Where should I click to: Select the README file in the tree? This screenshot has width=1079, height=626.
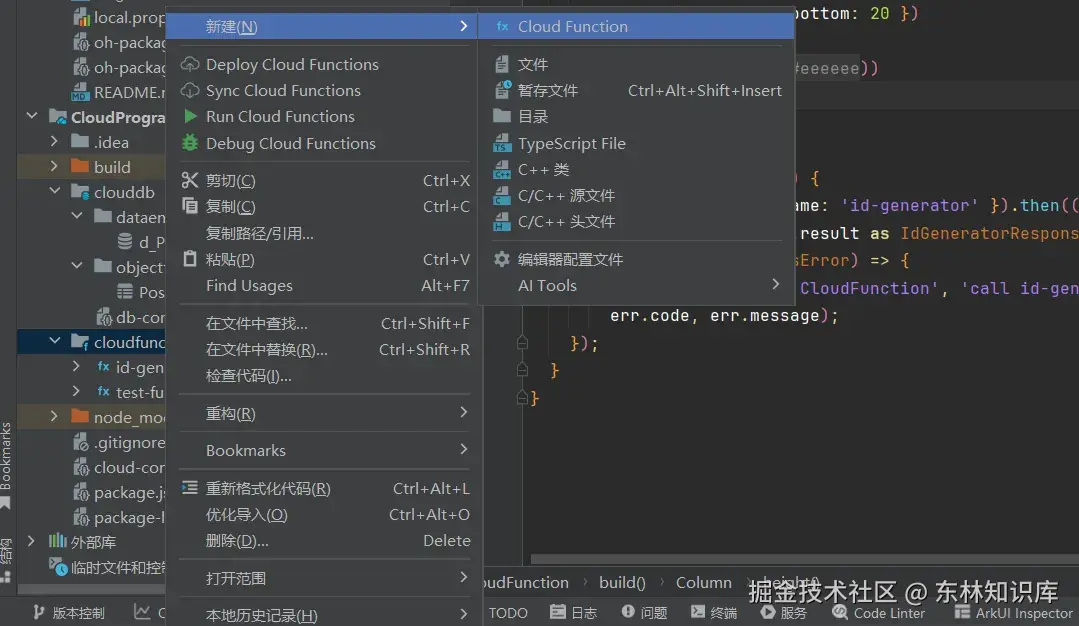[x=119, y=92]
